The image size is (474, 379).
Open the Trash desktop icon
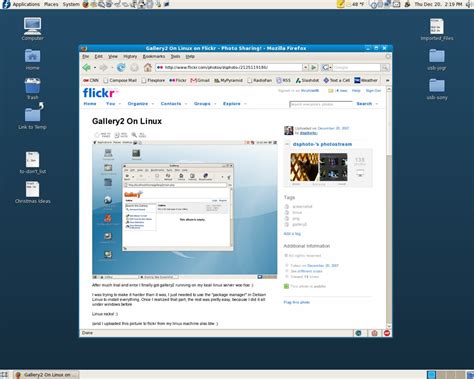33,89
